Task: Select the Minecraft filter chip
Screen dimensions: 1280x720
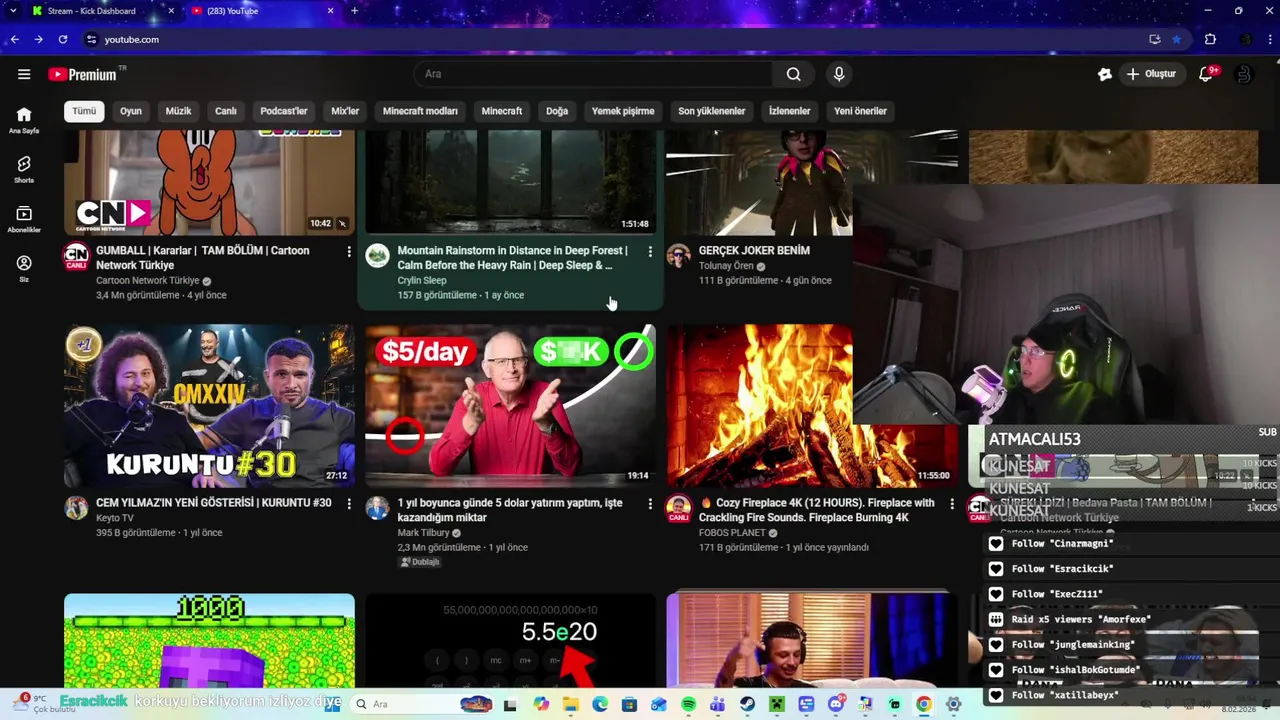Action: pos(502,111)
